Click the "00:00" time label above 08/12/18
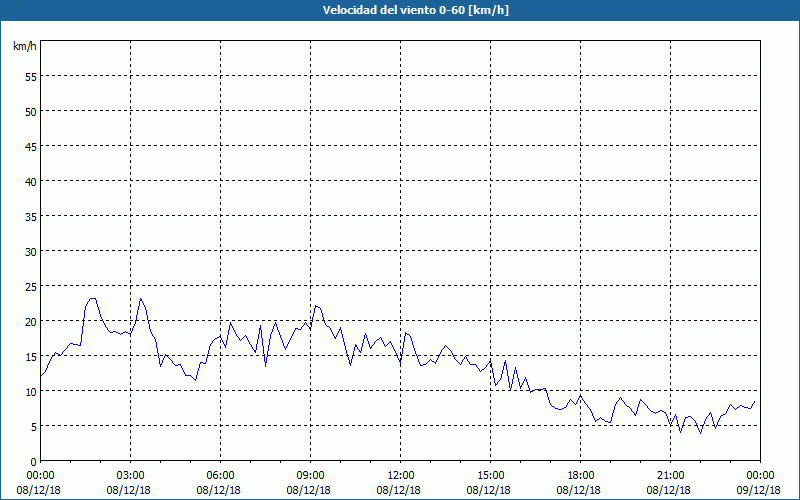Screen dimensions: 800x500 (x=40, y=476)
